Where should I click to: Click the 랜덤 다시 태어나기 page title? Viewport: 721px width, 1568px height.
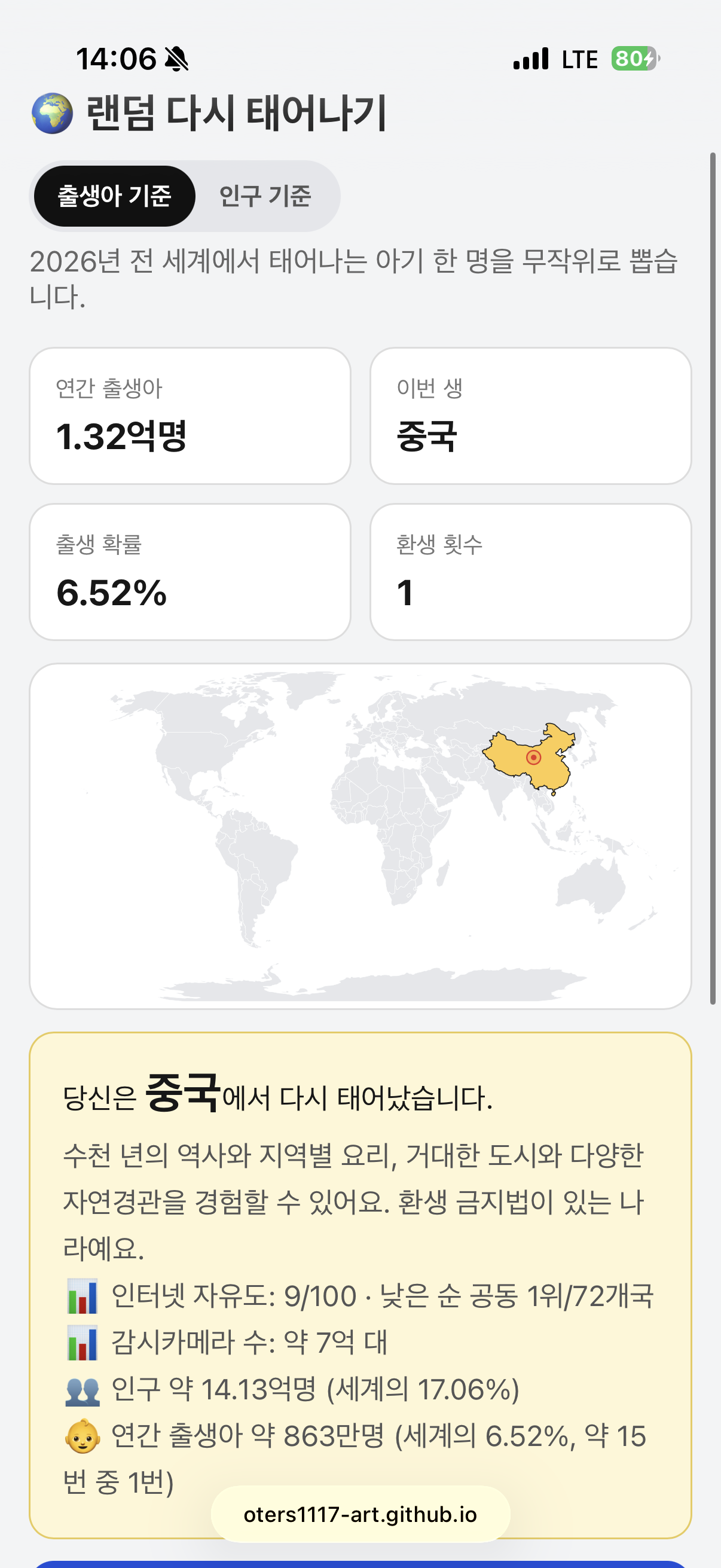(236, 113)
